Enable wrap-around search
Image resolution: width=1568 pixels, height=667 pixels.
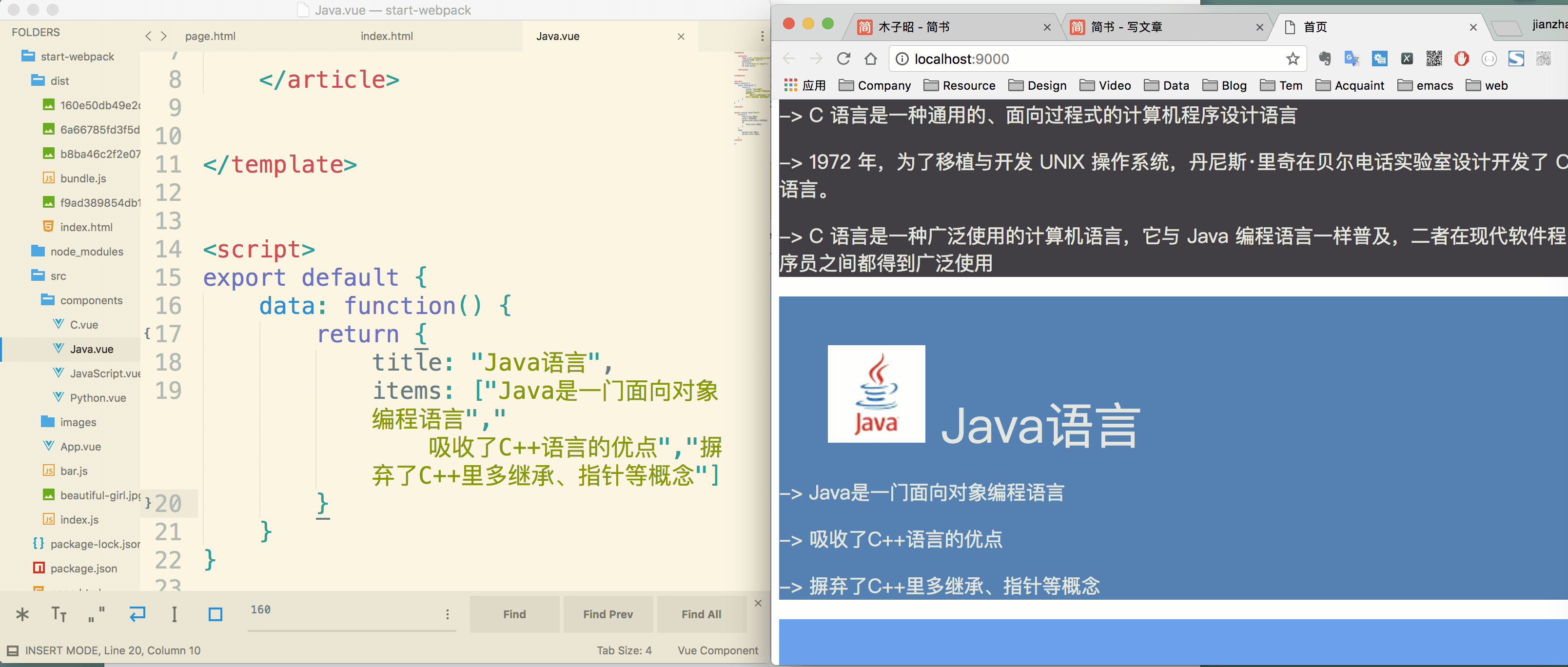(137, 614)
